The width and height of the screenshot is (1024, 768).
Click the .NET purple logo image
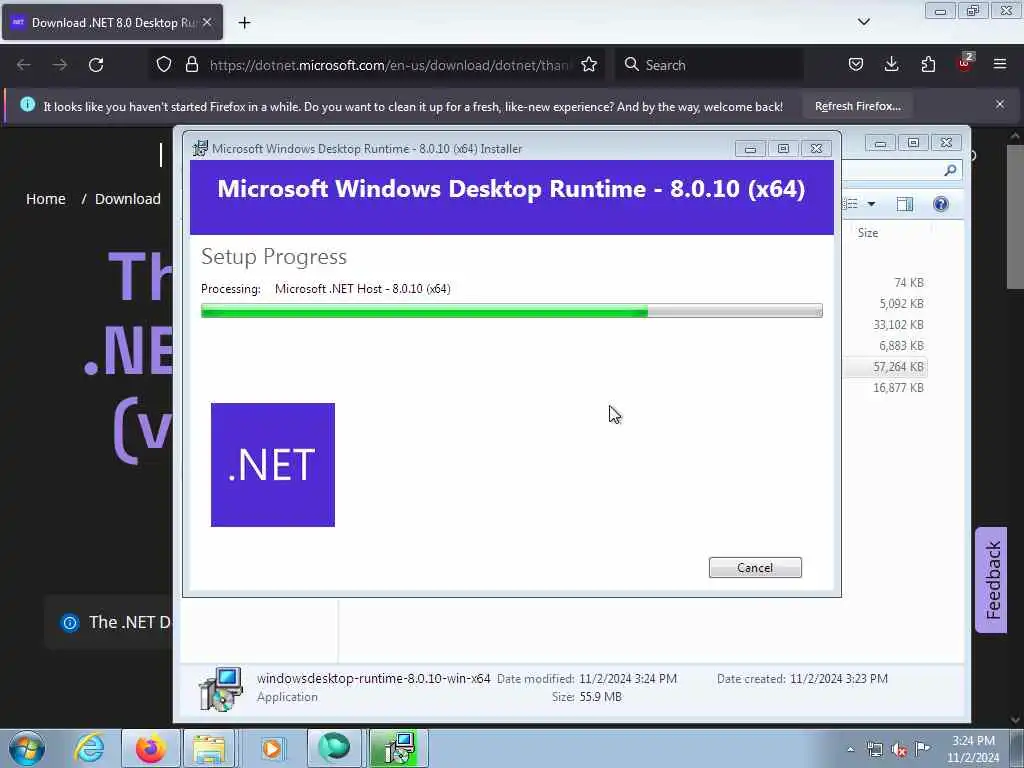(272, 465)
